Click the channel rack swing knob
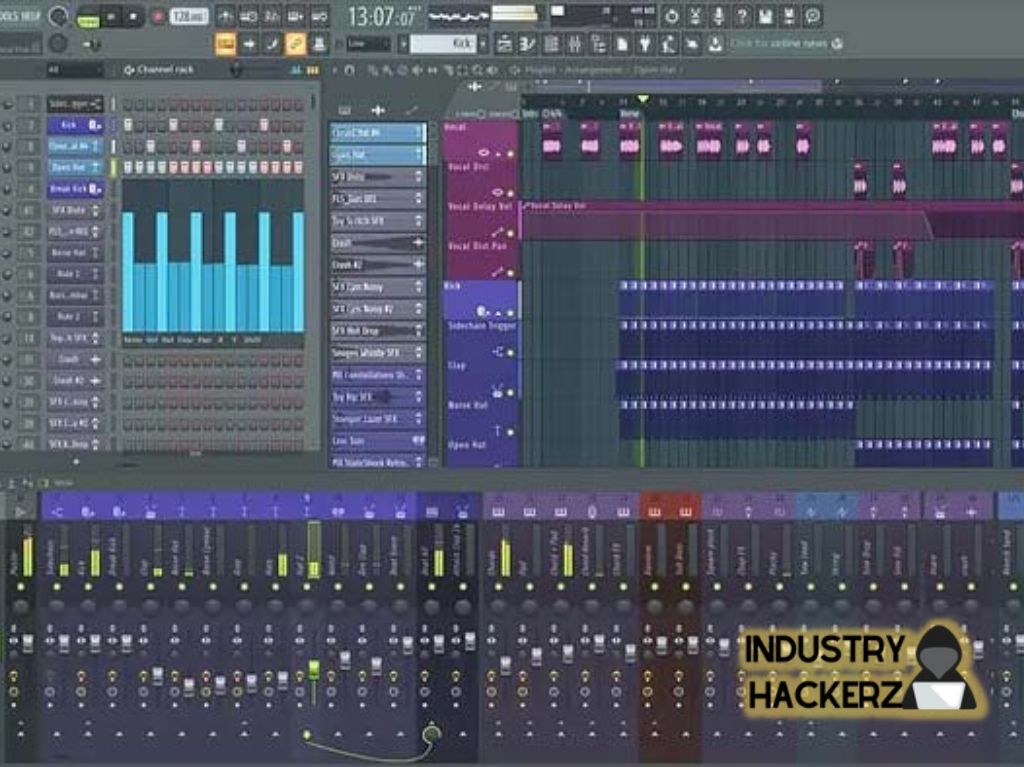Viewport: 1024px width, 767px height. point(236,69)
